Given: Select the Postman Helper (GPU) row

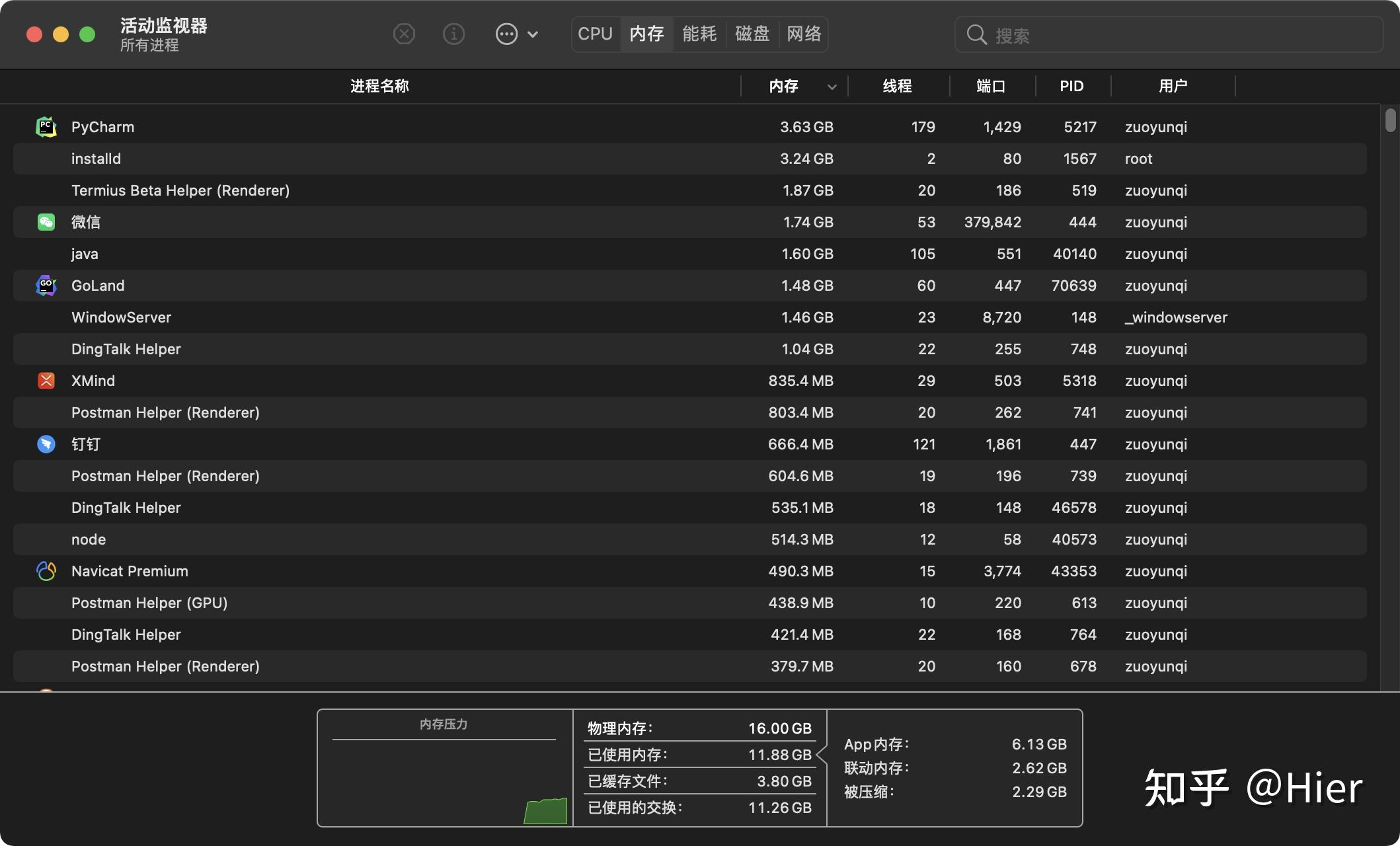Looking at the screenshot, I should [689, 603].
